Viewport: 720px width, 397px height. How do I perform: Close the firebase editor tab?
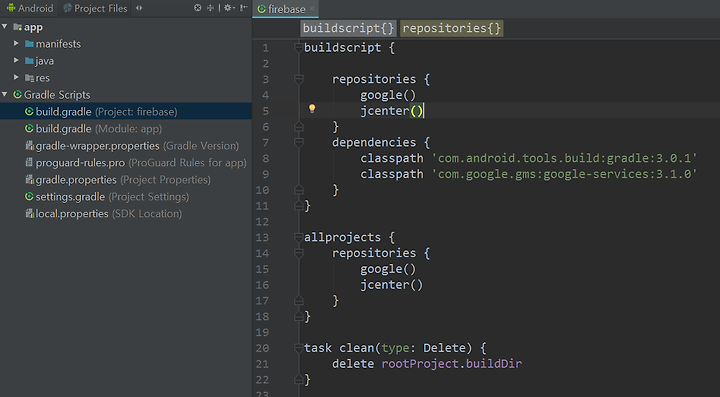(x=312, y=9)
